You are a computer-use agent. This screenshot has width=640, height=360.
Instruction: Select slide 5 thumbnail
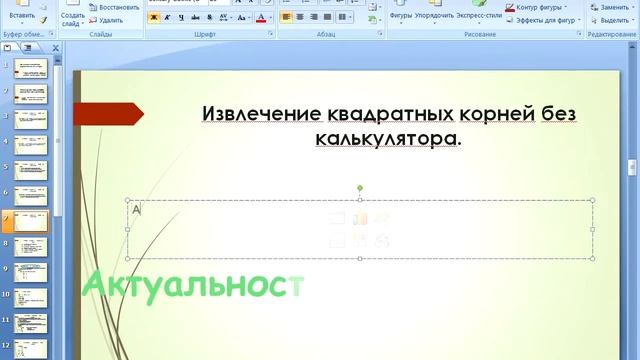click(x=31, y=170)
